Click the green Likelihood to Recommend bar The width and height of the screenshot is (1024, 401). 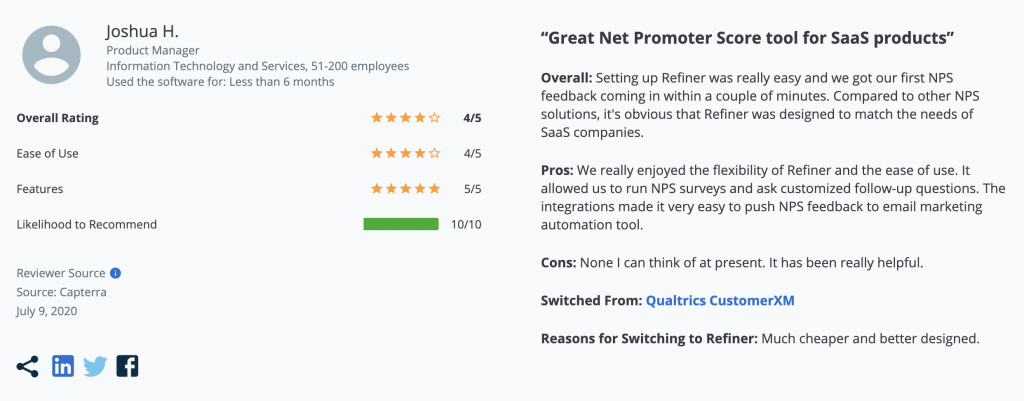click(401, 224)
